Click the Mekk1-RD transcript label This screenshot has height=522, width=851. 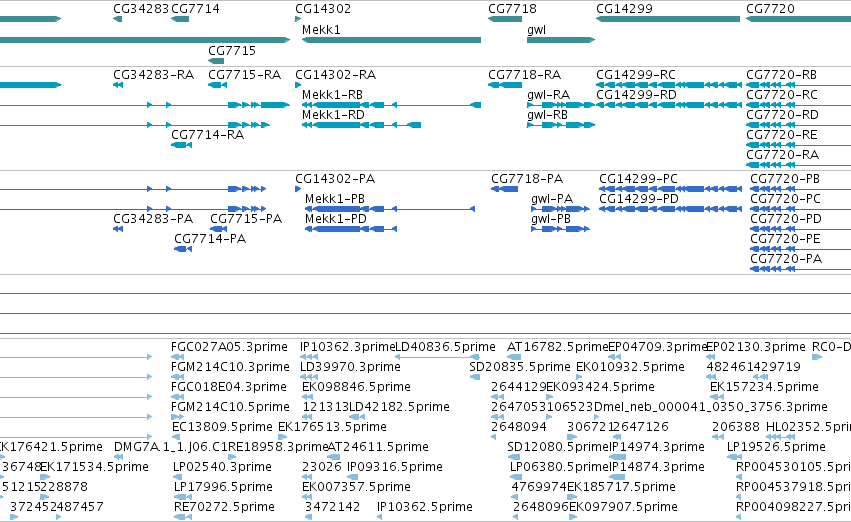[x=333, y=115]
